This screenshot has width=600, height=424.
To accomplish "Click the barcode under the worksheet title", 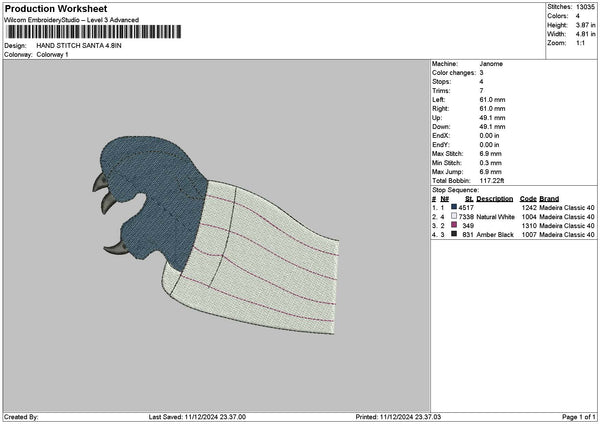I will (93, 32).
